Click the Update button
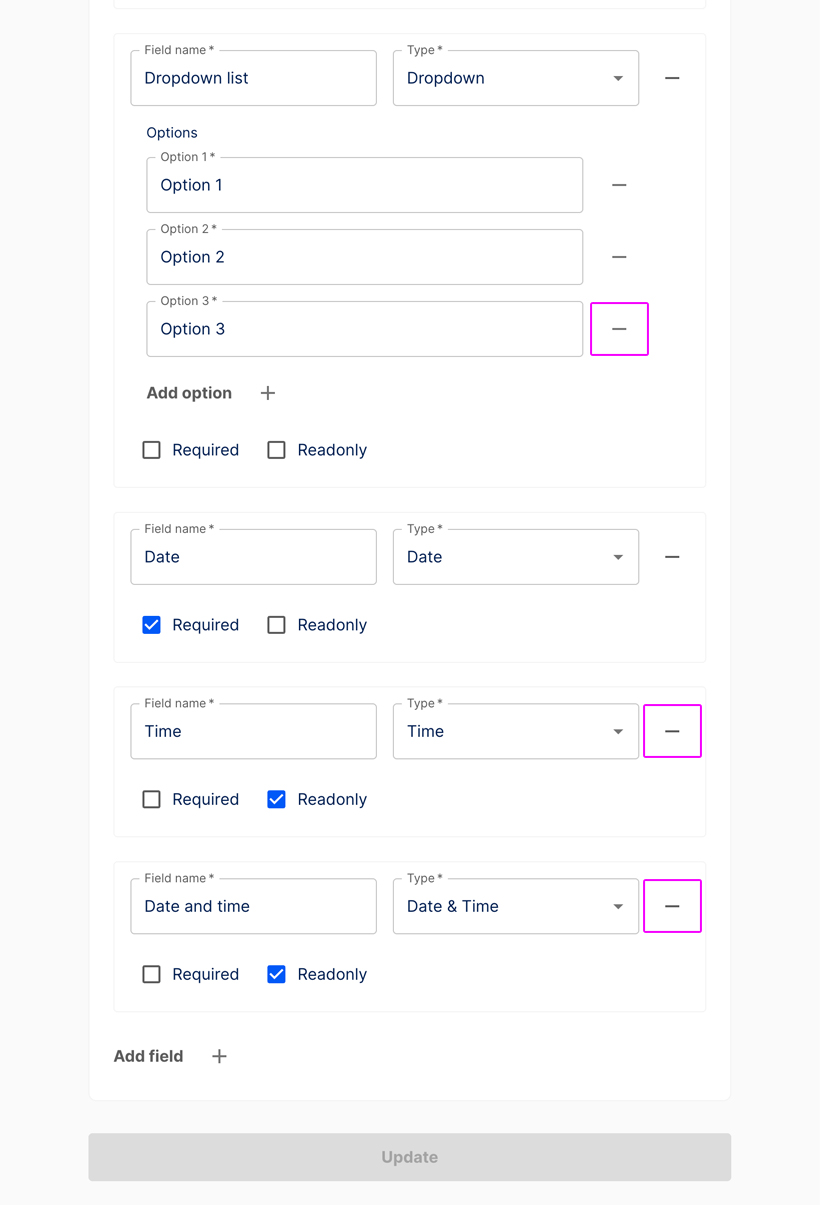820x1205 pixels. 409,1156
